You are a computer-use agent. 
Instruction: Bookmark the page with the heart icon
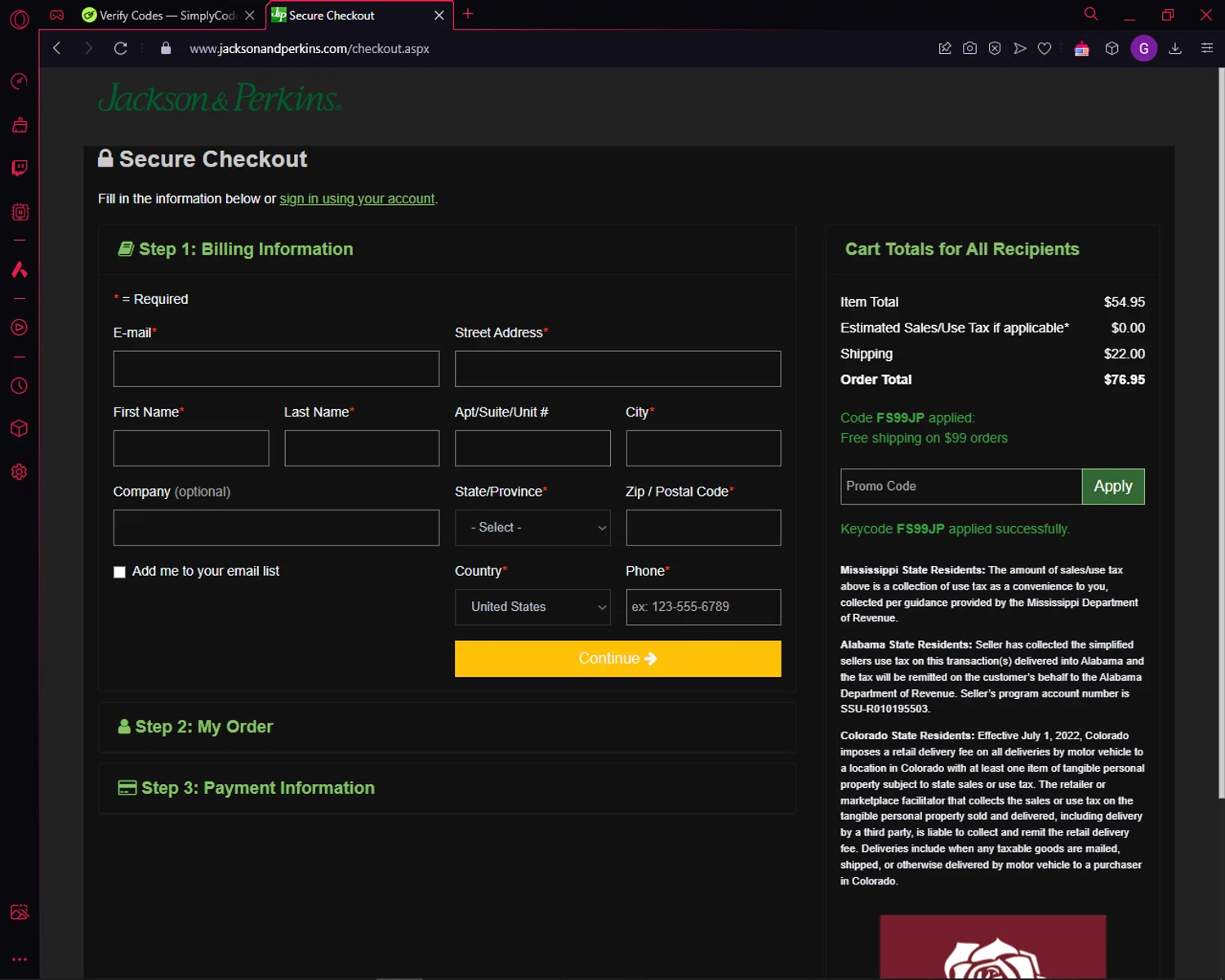pyautogui.click(x=1045, y=48)
